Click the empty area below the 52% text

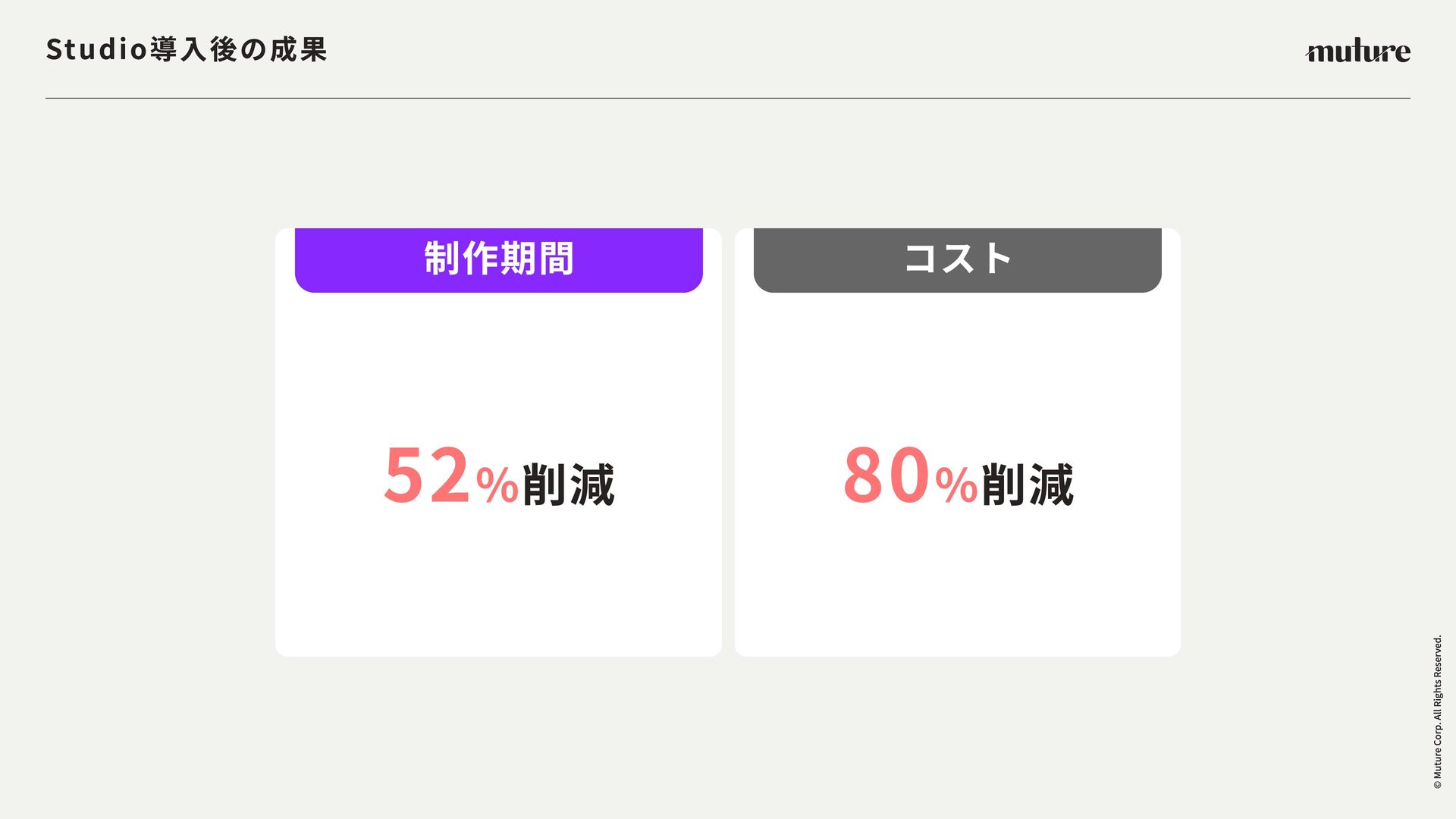coord(498,584)
